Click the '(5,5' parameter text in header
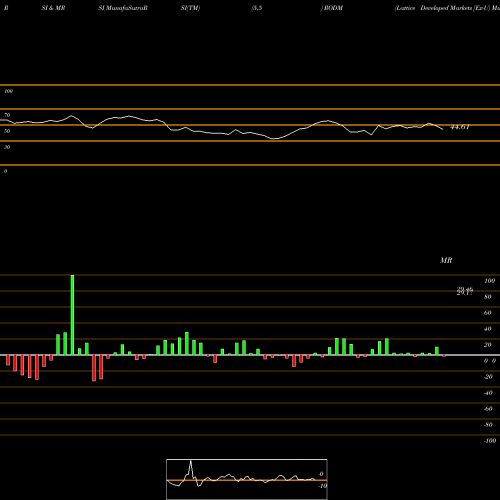The height and width of the screenshot is (500, 500). point(257,8)
